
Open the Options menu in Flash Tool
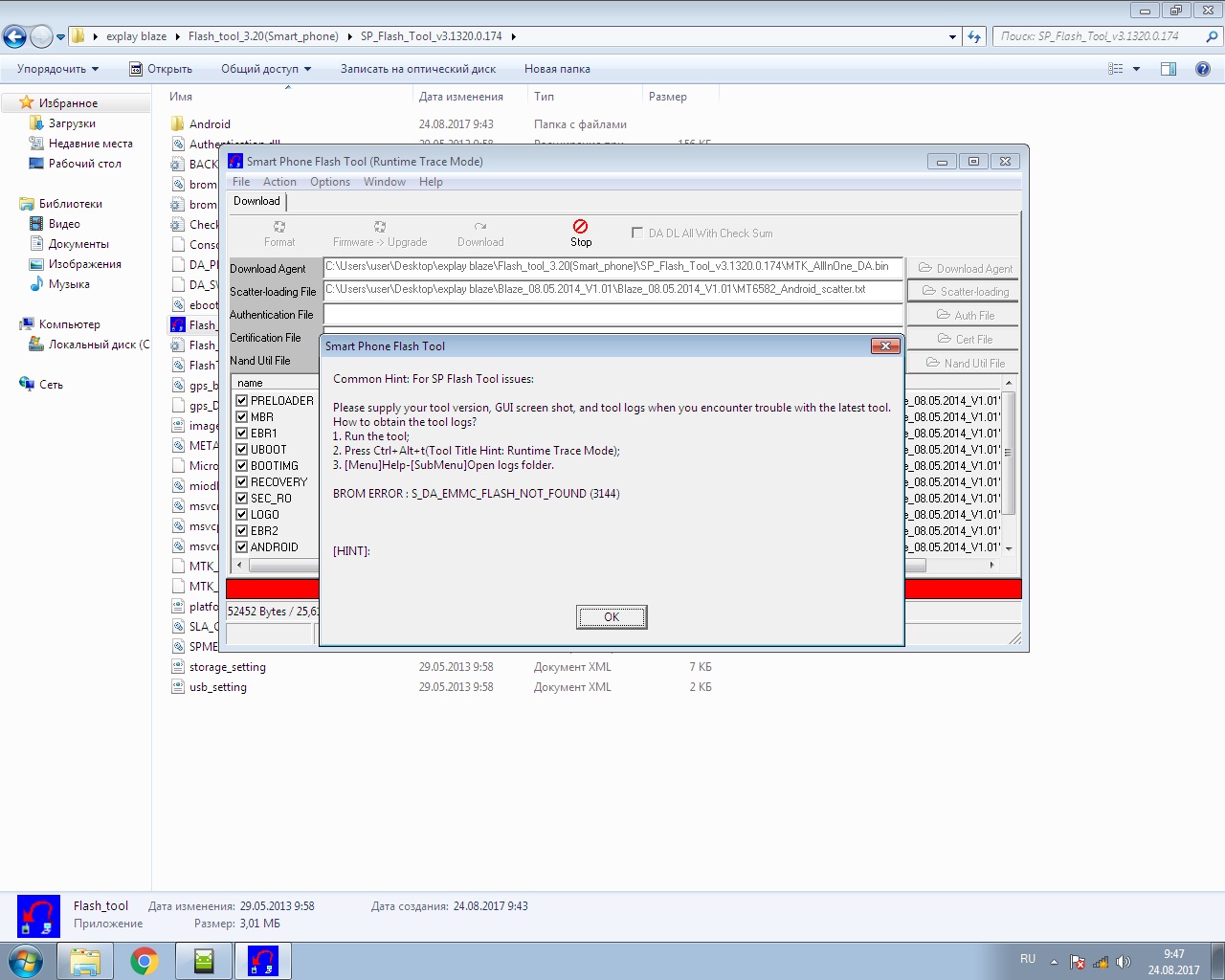329,182
